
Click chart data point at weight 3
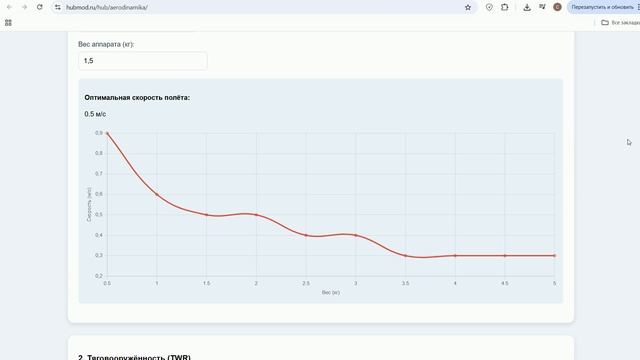click(356, 235)
